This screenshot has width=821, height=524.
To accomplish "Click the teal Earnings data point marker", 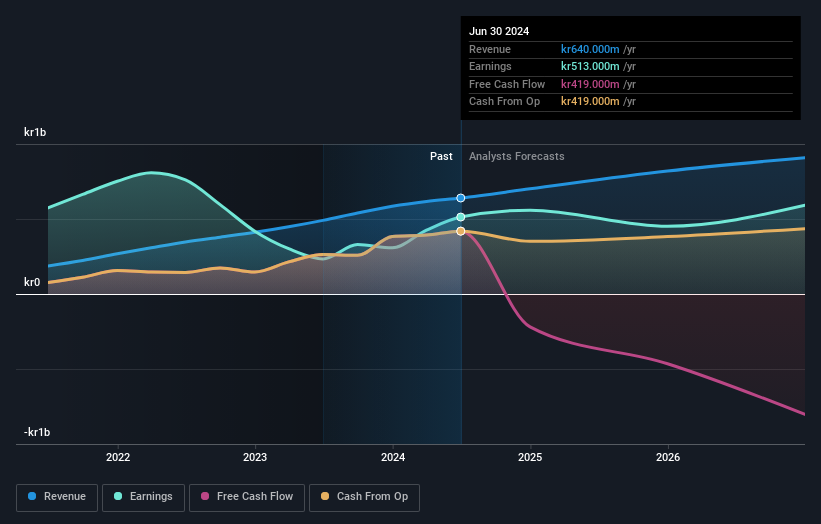I will pos(461,217).
